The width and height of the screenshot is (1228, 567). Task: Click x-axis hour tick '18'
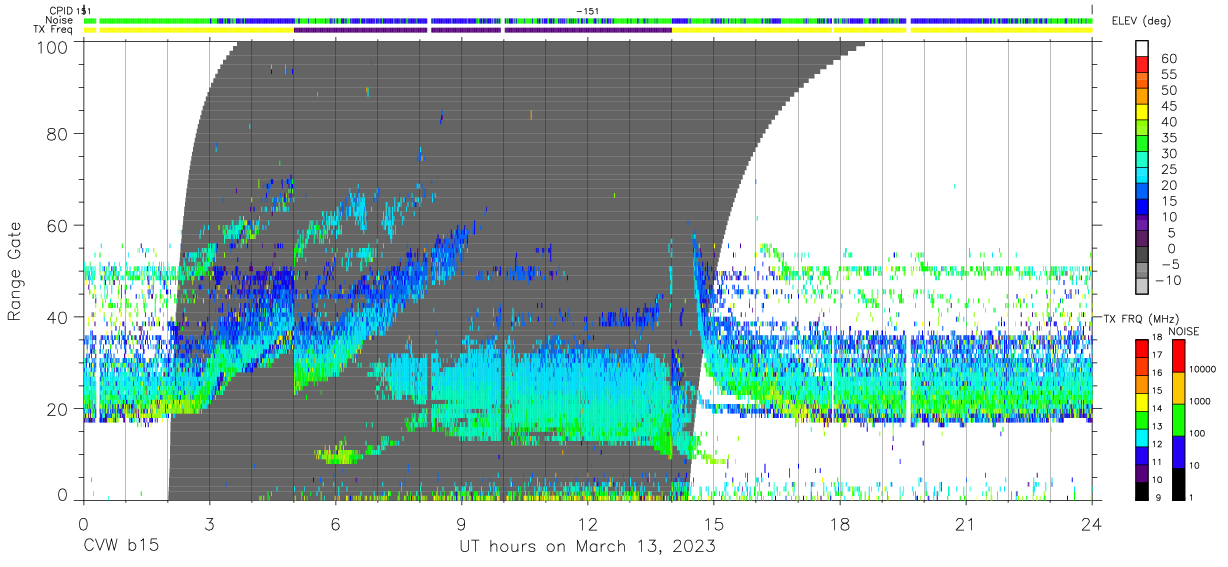point(839,524)
